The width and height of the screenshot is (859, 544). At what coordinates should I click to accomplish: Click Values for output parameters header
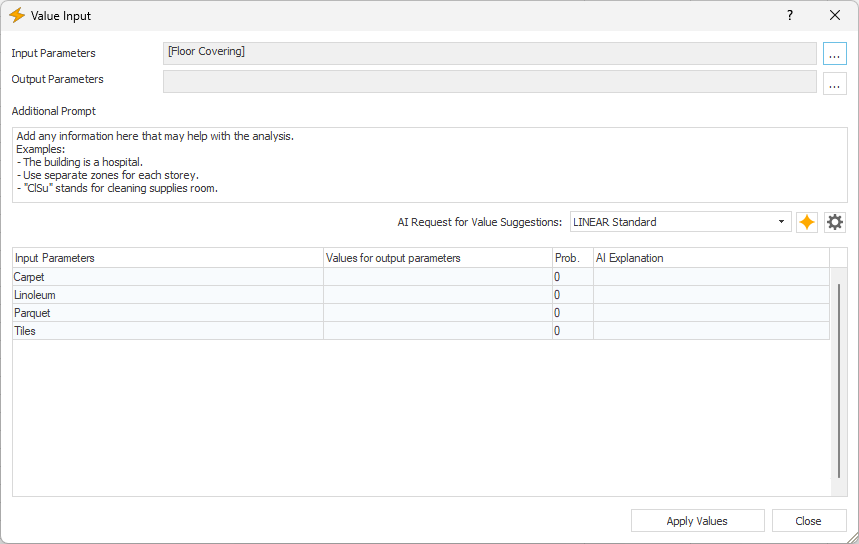point(438,258)
